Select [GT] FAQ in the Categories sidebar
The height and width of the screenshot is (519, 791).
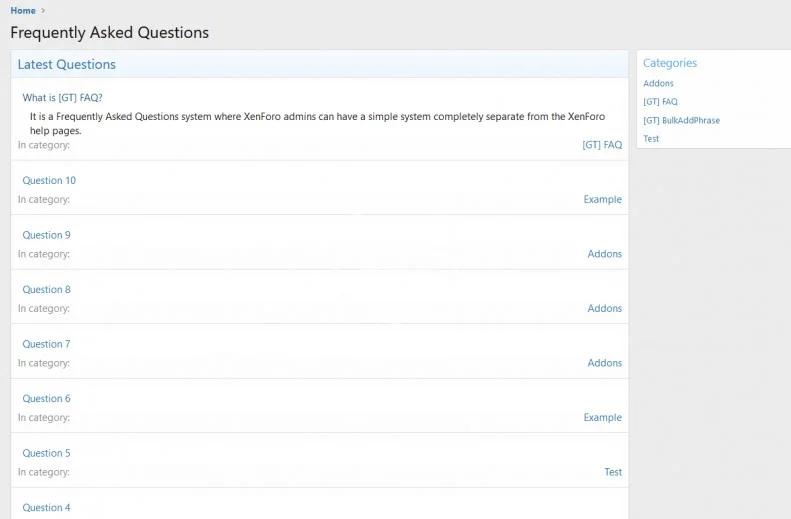[x=660, y=102]
